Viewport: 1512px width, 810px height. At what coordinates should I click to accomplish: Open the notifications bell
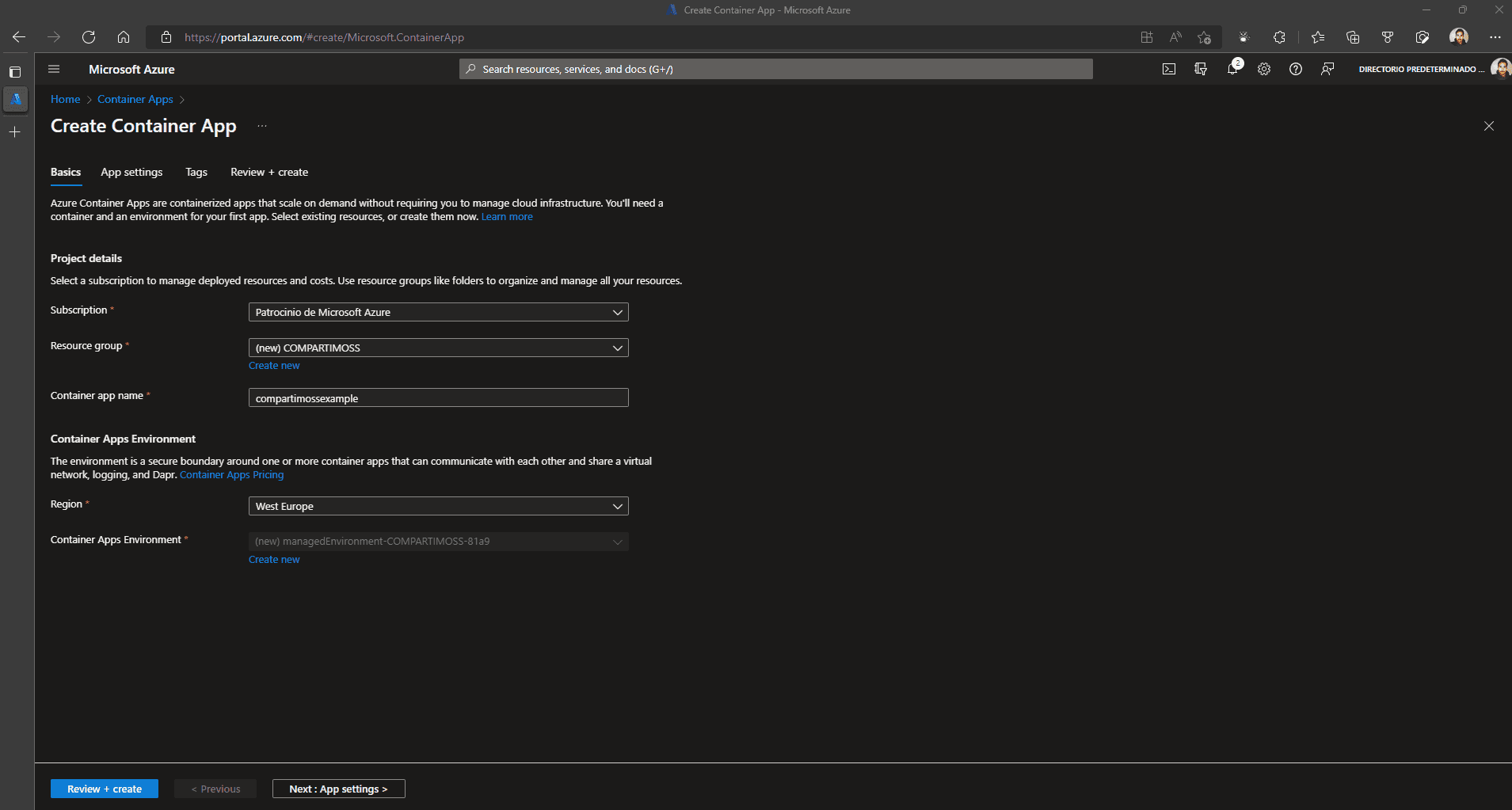coord(1233,69)
